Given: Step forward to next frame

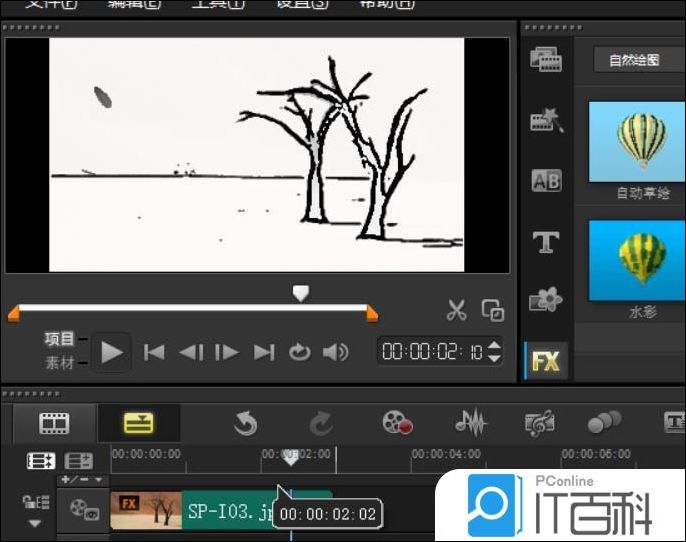Looking at the screenshot, I should (x=227, y=352).
